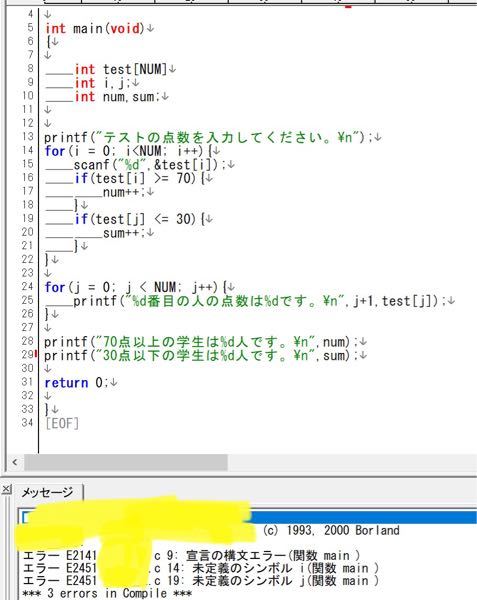Click printf %d番目の人の点数 line

point(259,301)
